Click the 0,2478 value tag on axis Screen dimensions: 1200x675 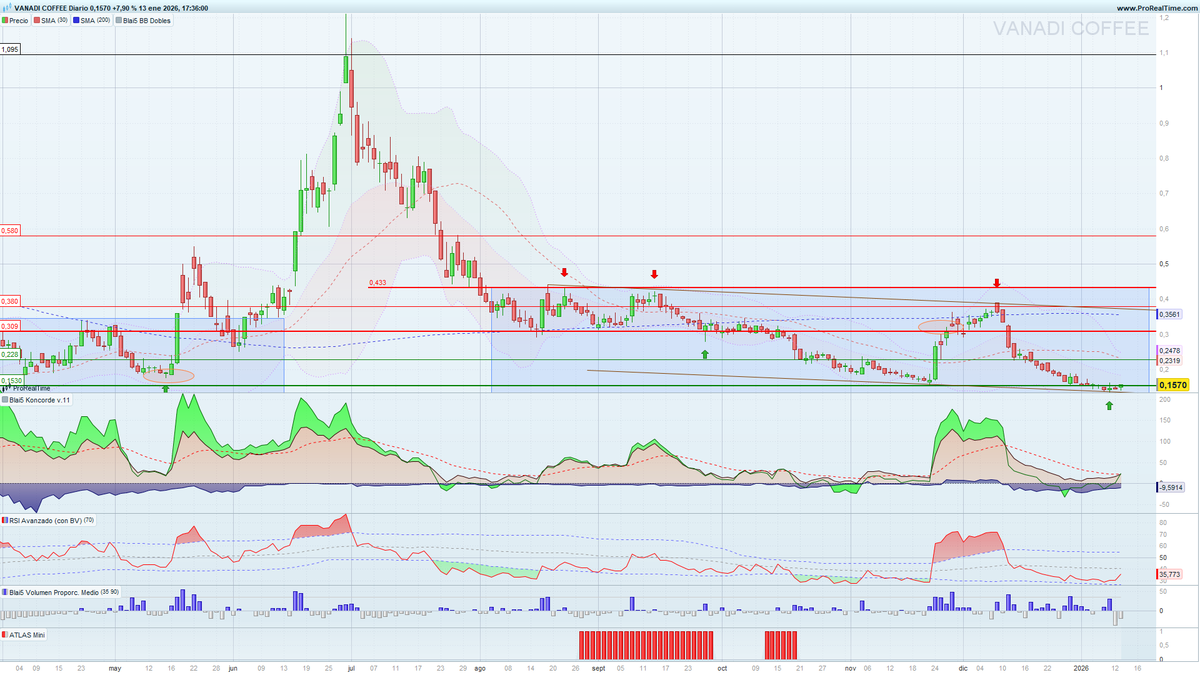[1169, 351]
